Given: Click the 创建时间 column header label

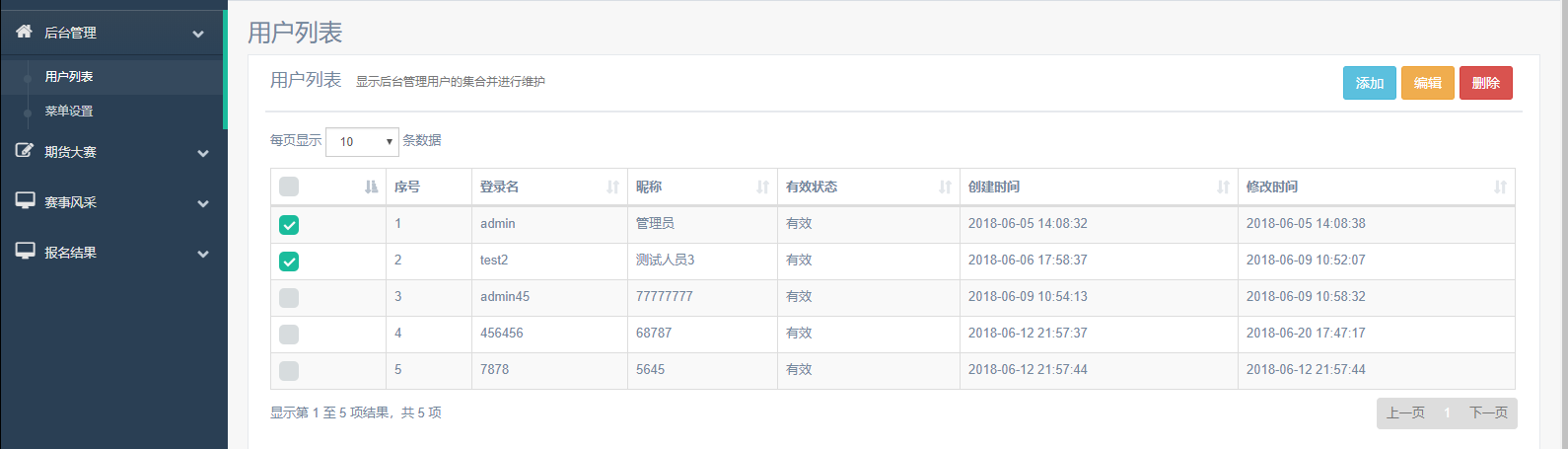Looking at the screenshot, I should click(x=994, y=187).
